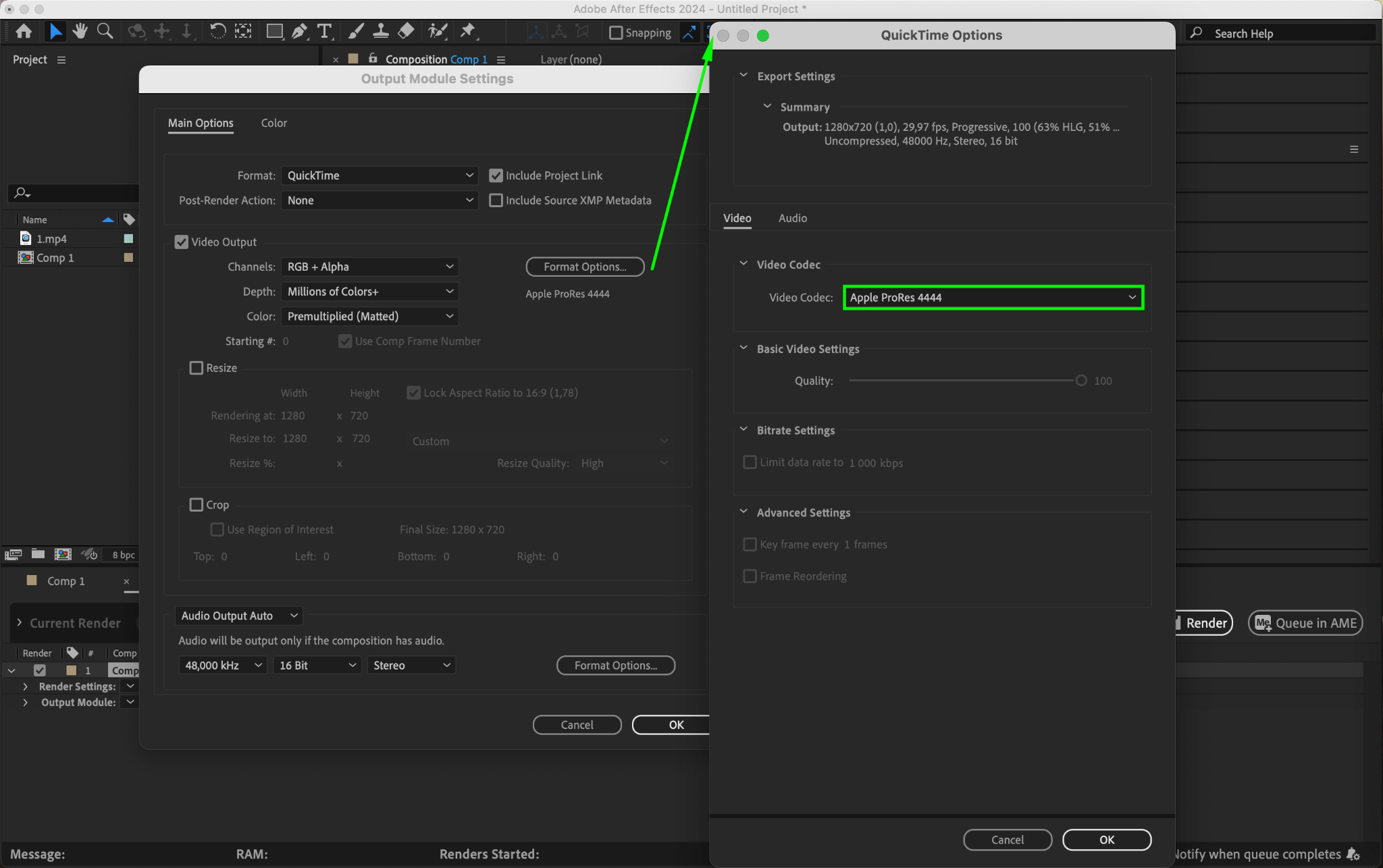This screenshot has width=1383, height=868.
Task: Select the Rotation tool
Action: 217,31
